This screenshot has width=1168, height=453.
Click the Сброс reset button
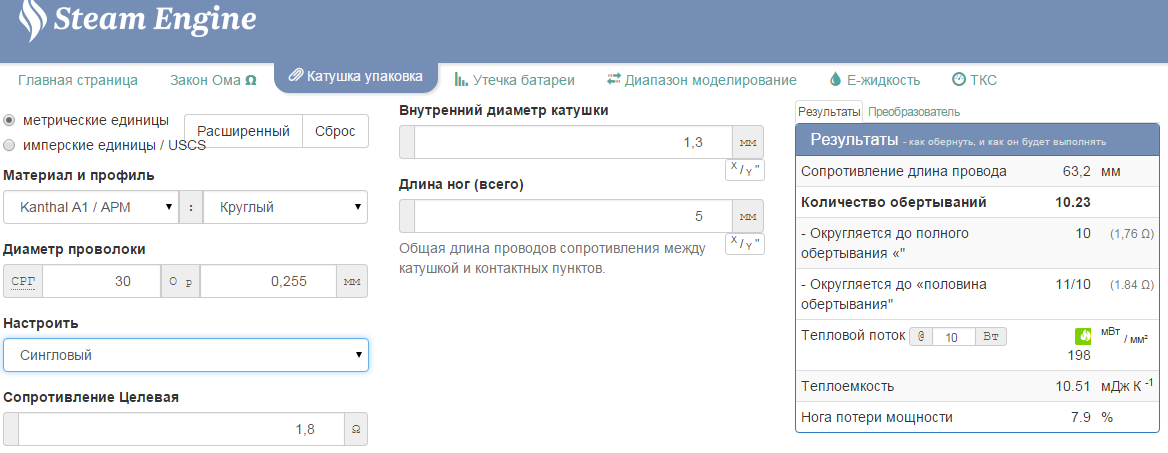click(x=335, y=131)
